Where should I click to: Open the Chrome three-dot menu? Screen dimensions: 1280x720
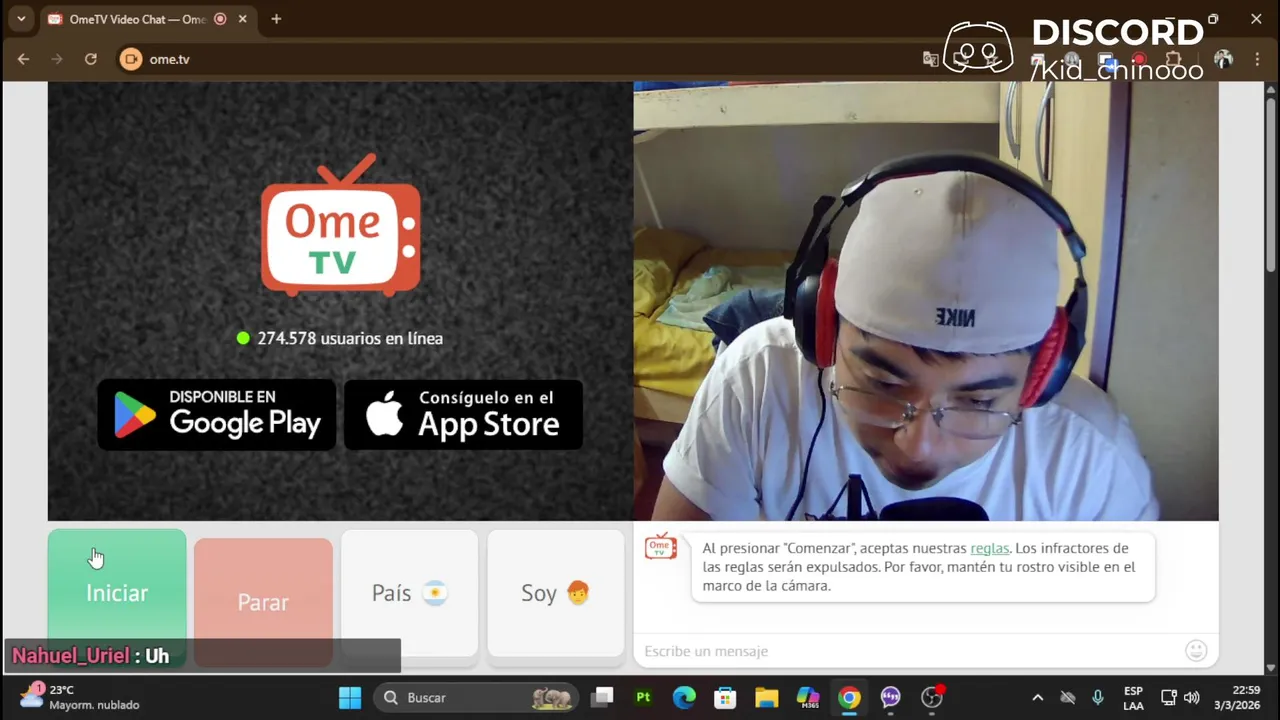[1258, 59]
